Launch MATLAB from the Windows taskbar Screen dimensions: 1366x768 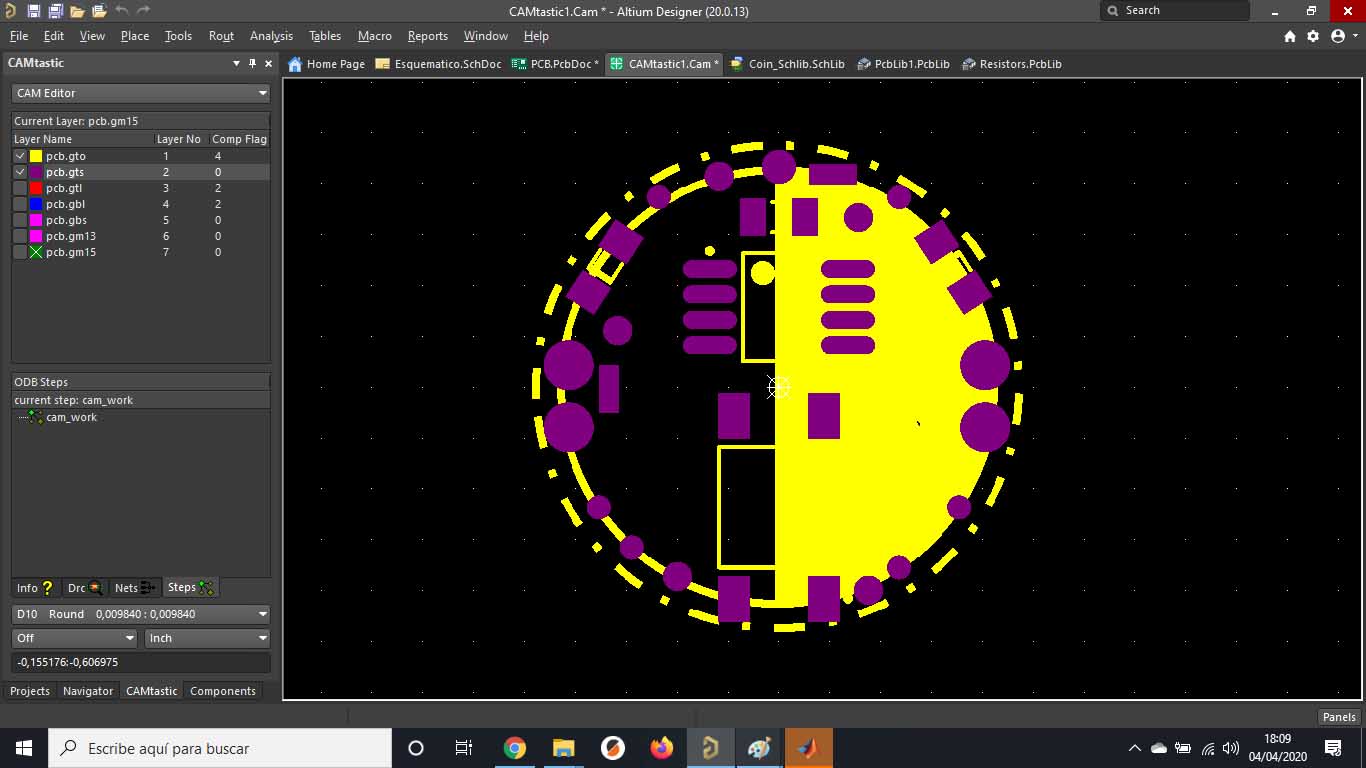point(808,748)
